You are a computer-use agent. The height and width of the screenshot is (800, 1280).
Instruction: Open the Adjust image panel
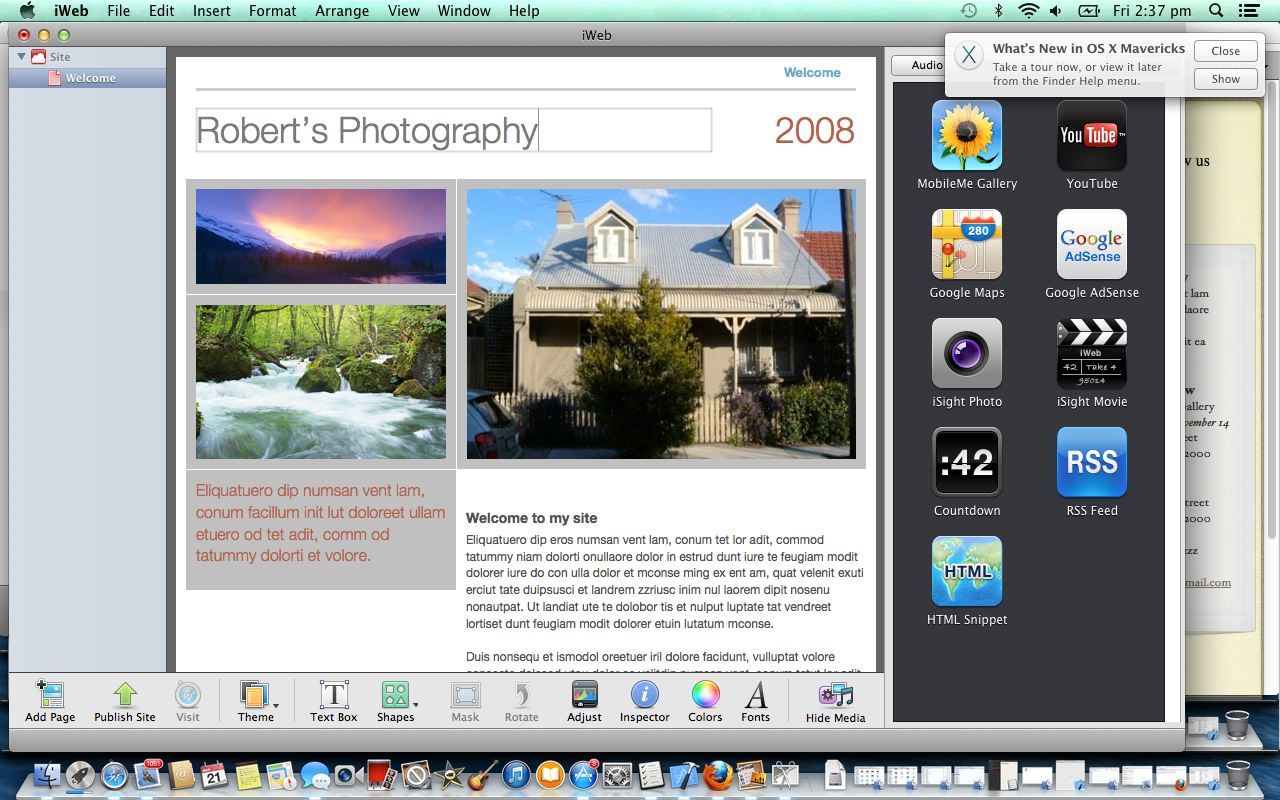[x=584, y=701]
